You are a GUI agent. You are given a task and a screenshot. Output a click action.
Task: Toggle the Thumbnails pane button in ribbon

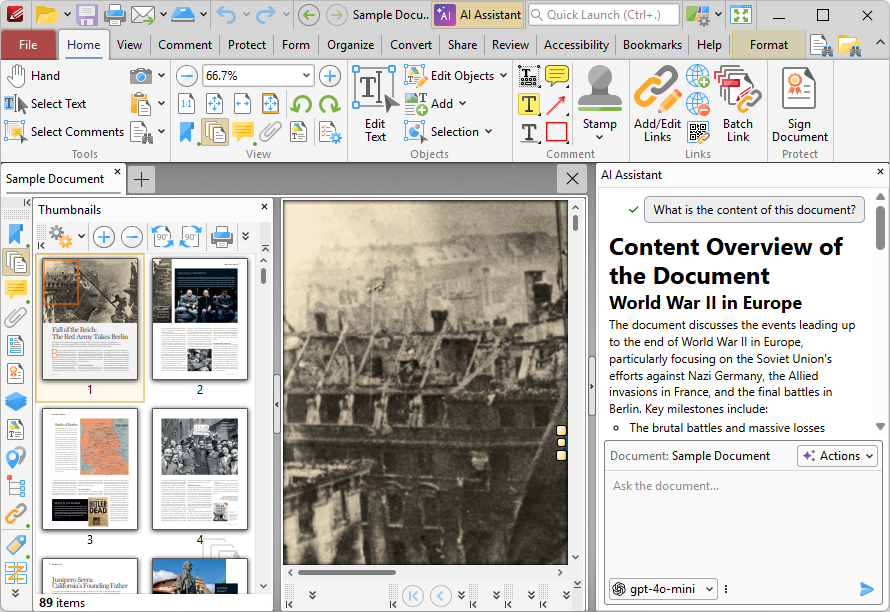(x=215, y=132)
